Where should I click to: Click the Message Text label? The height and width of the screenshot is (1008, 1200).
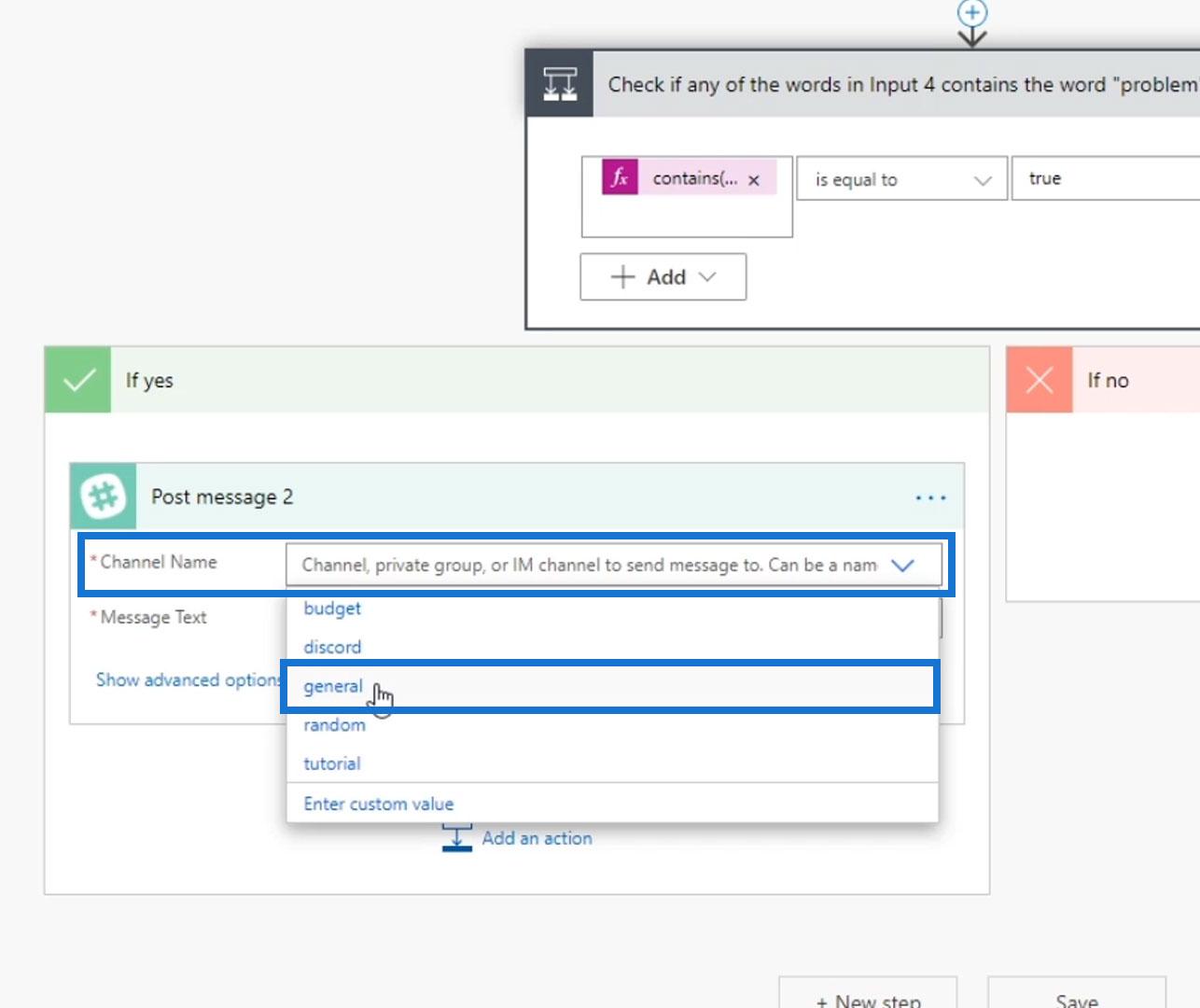(x=153, y=617)
